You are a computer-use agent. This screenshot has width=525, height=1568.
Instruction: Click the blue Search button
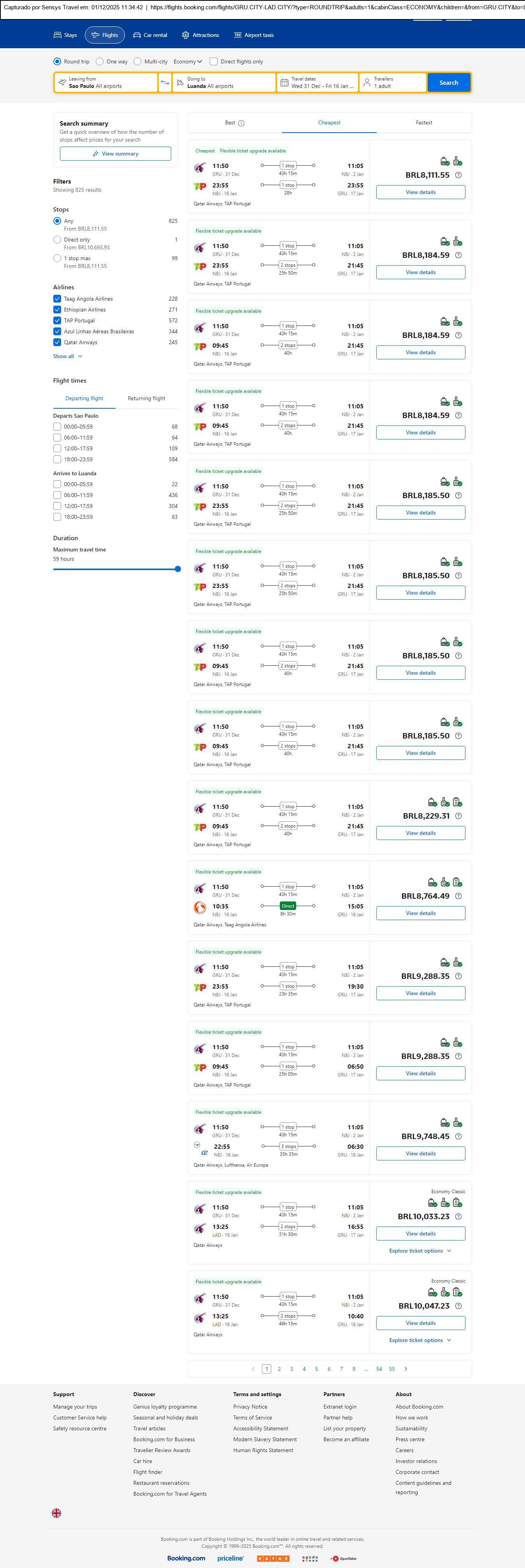pyautogui.click(x=448, y=83)
